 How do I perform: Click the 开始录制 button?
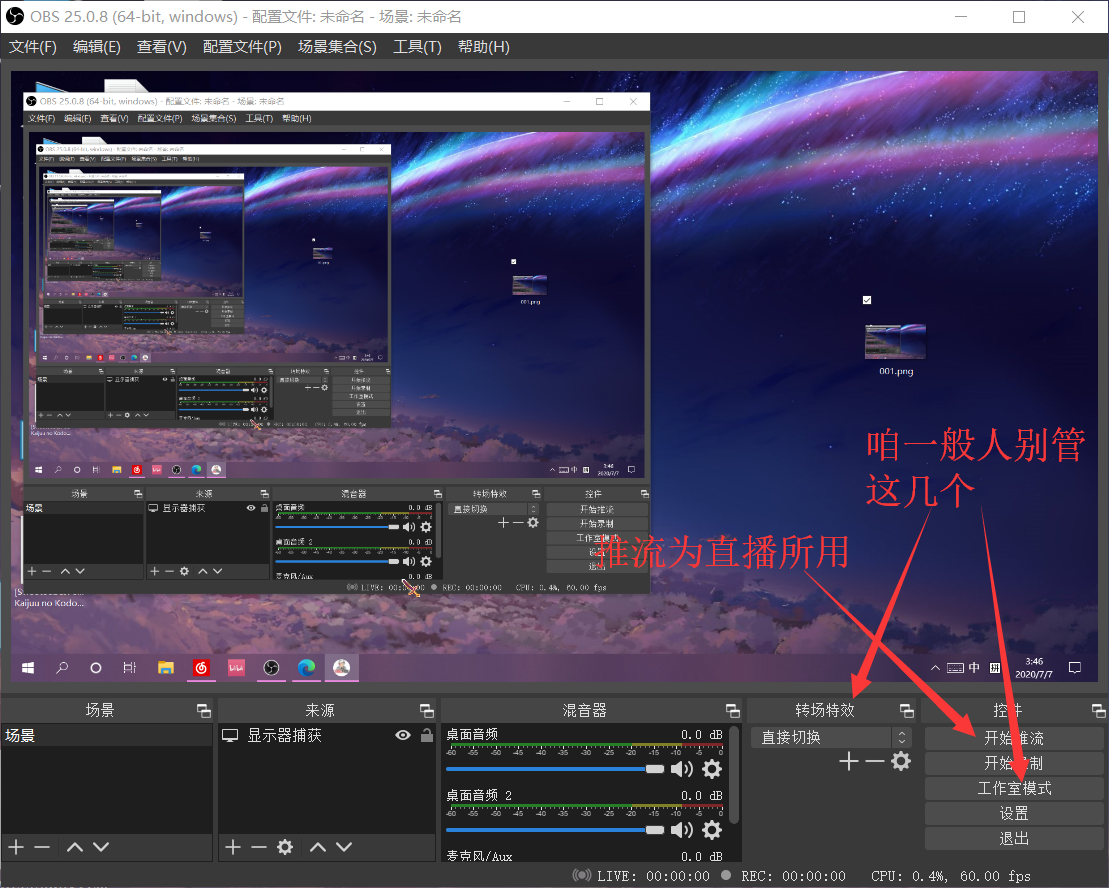click(x=1014, y=764)
